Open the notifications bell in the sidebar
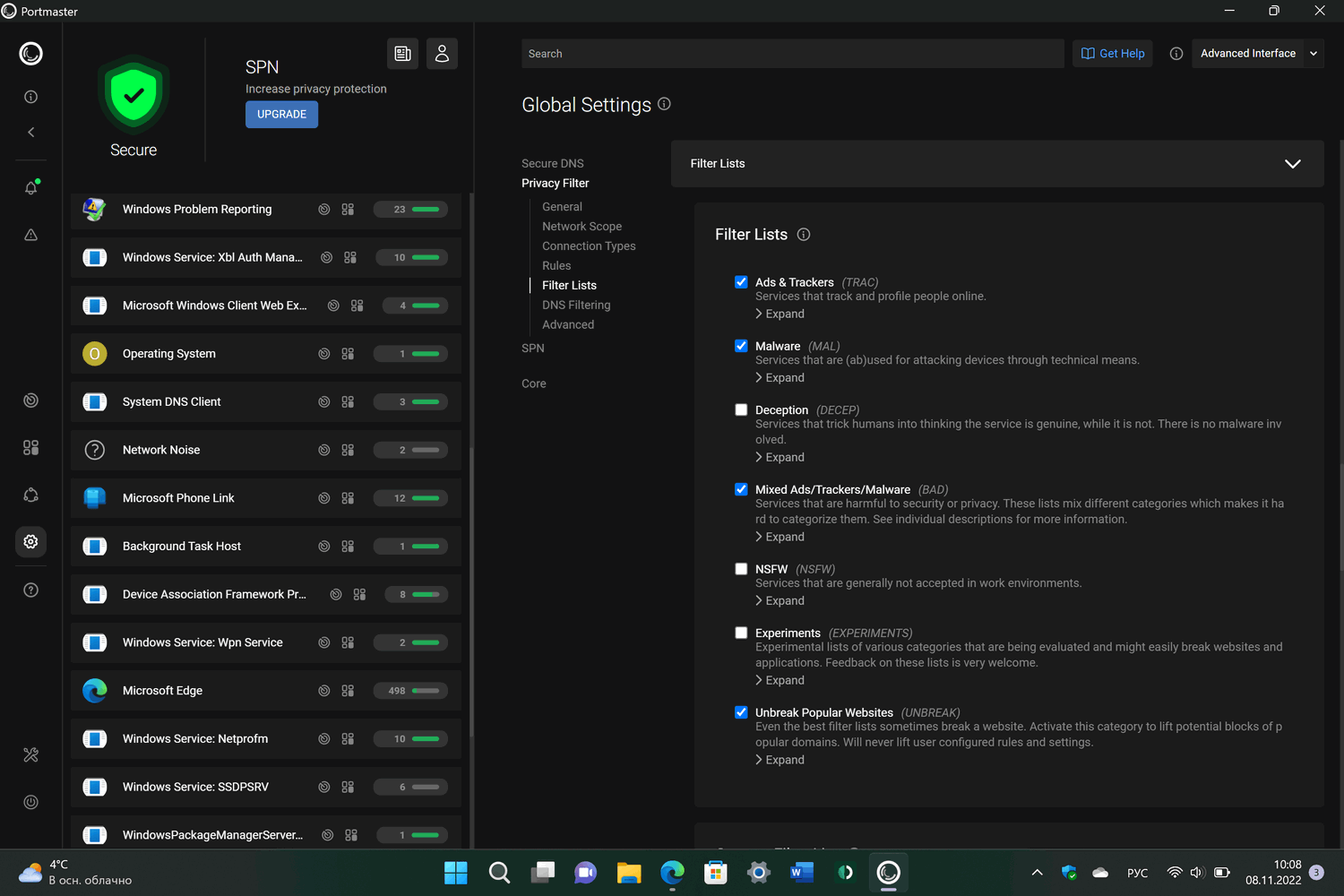The width and height of the screenshot is (1344, 896). 30,188
